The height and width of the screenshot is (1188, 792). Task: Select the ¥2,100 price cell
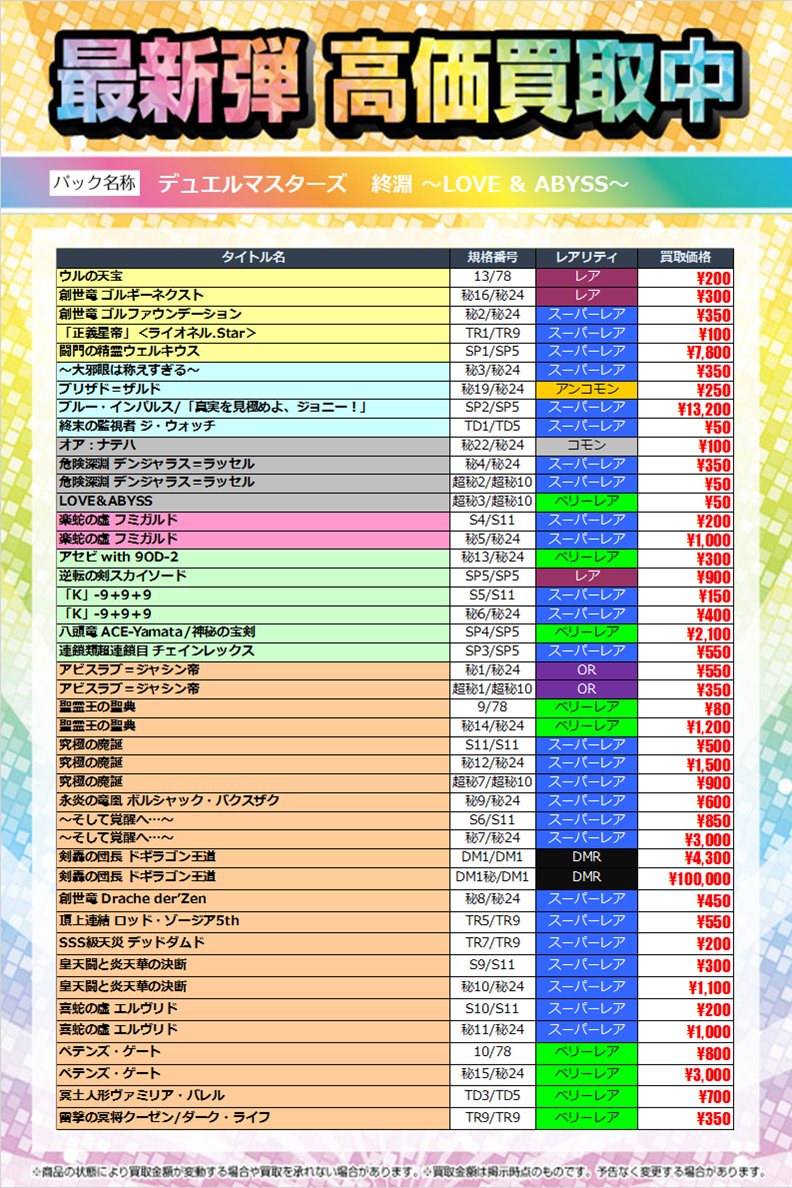point(685,633)
